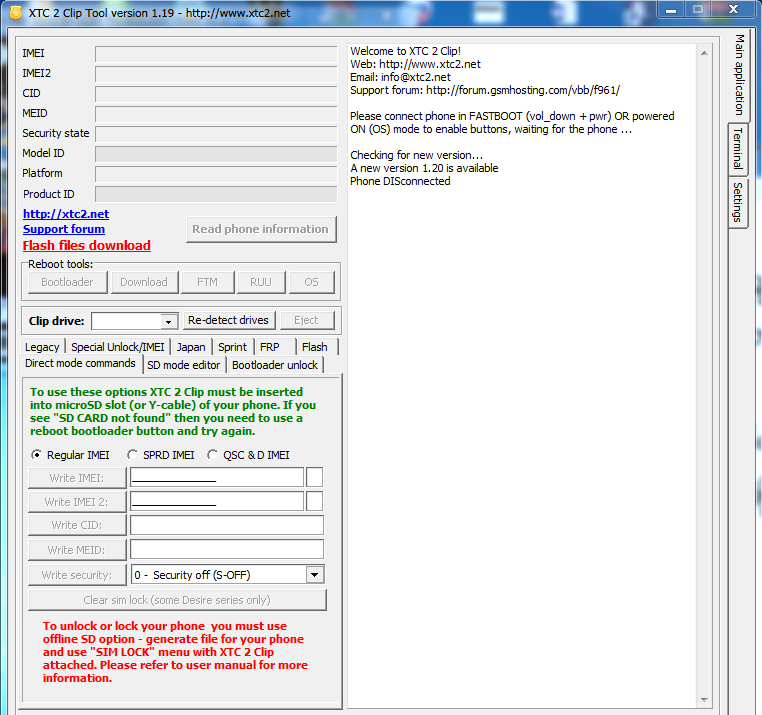Screen dimensions: 762x715
Task: Click the IMEI info field at top
Action: coord(216,54)
